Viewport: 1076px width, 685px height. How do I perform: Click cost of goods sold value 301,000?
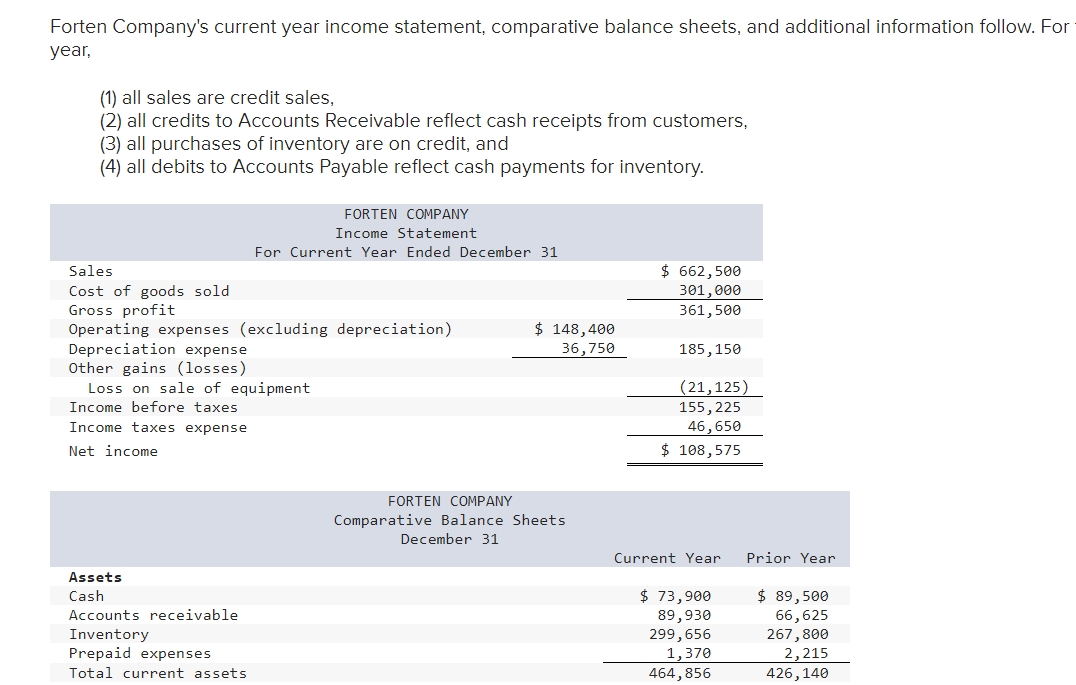pos(710,290)
